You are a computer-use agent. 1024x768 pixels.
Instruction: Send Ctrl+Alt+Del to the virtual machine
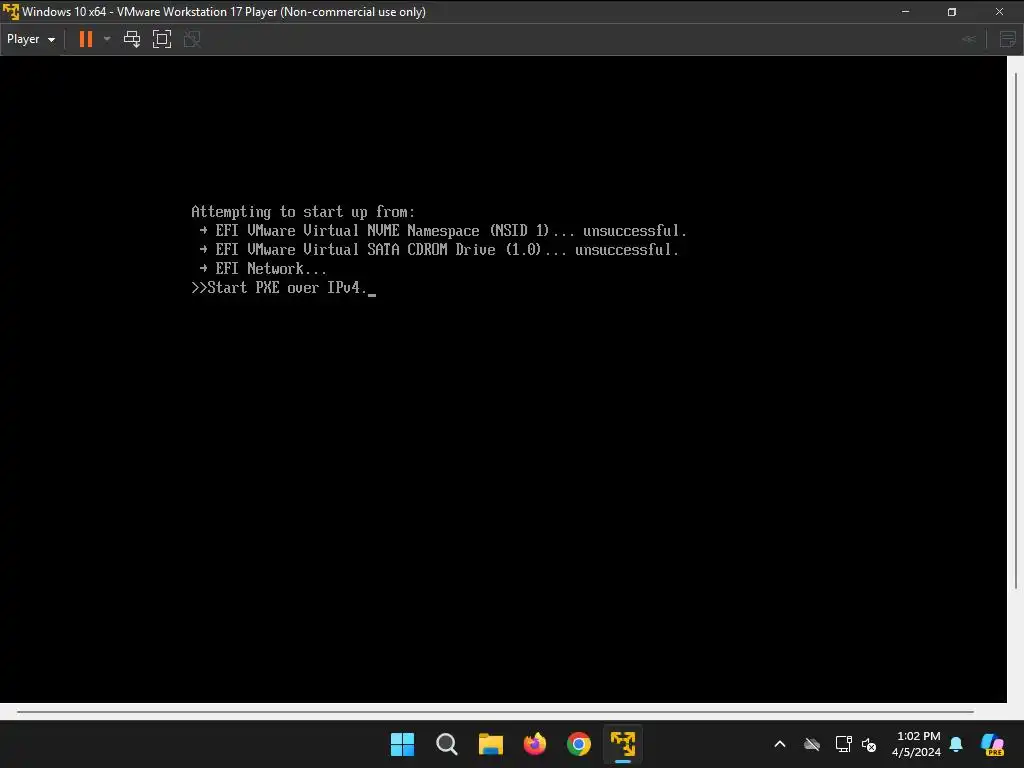tap(132, 39)
